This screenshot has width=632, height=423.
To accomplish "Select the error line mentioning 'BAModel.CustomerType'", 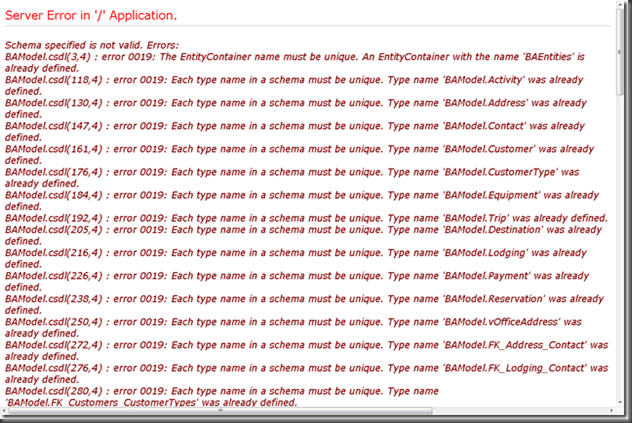I will (292, 177).
